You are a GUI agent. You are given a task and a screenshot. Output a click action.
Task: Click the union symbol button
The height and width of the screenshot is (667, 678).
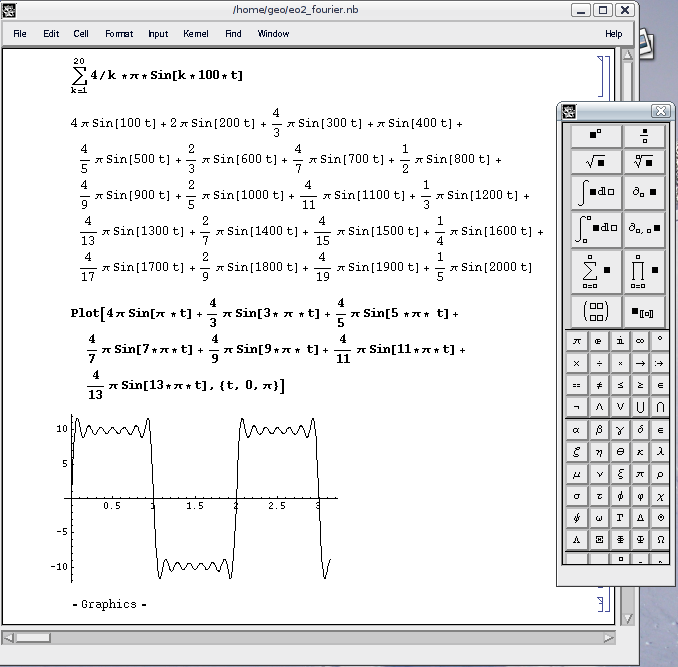pos(640,407)
